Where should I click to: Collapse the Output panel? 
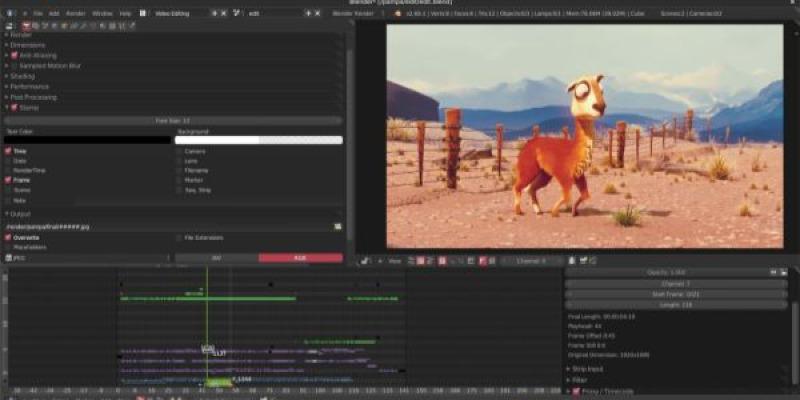click(x=6, y=214)
